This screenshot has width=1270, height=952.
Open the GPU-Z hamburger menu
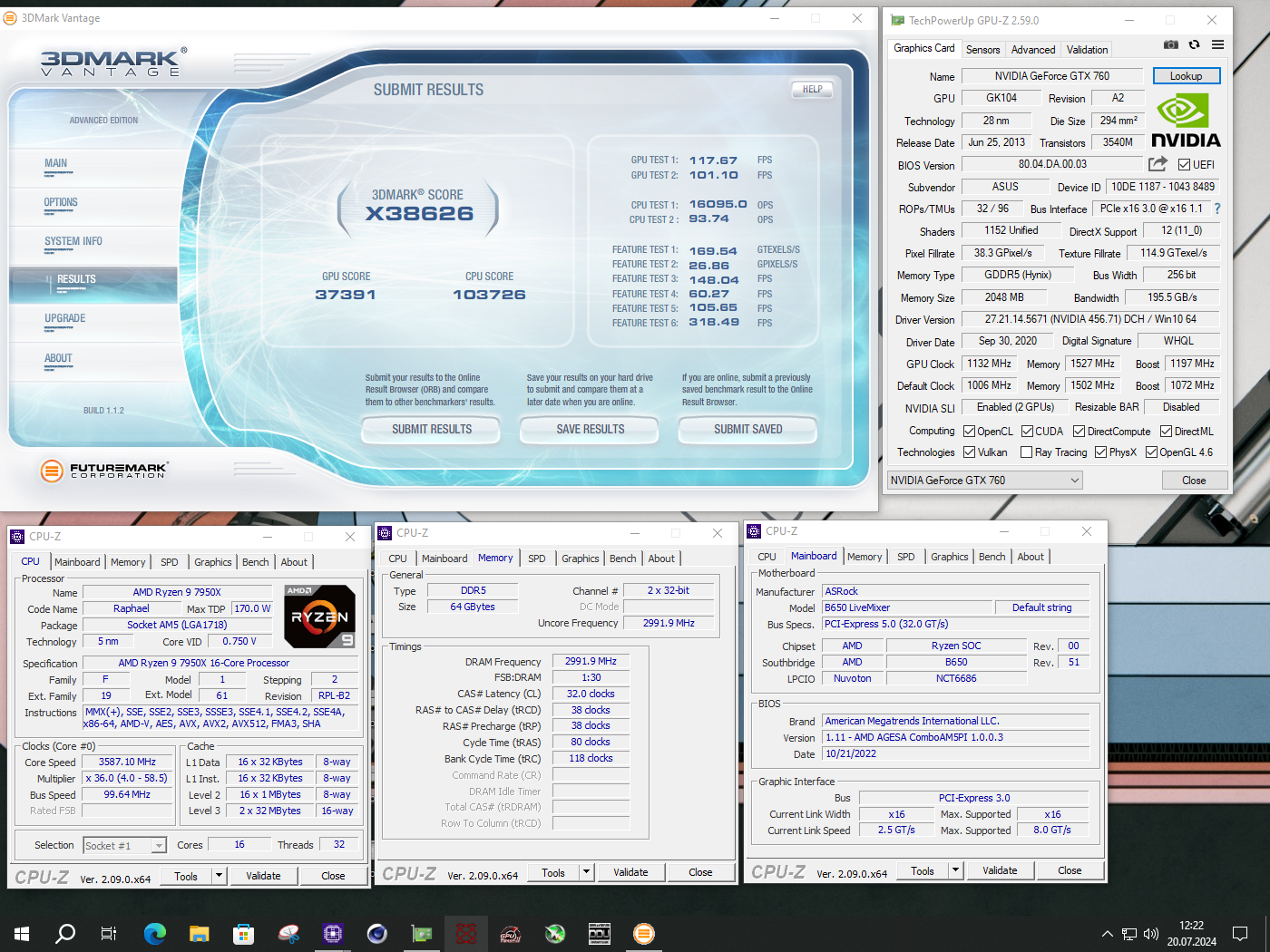(x=1217, y=44)
